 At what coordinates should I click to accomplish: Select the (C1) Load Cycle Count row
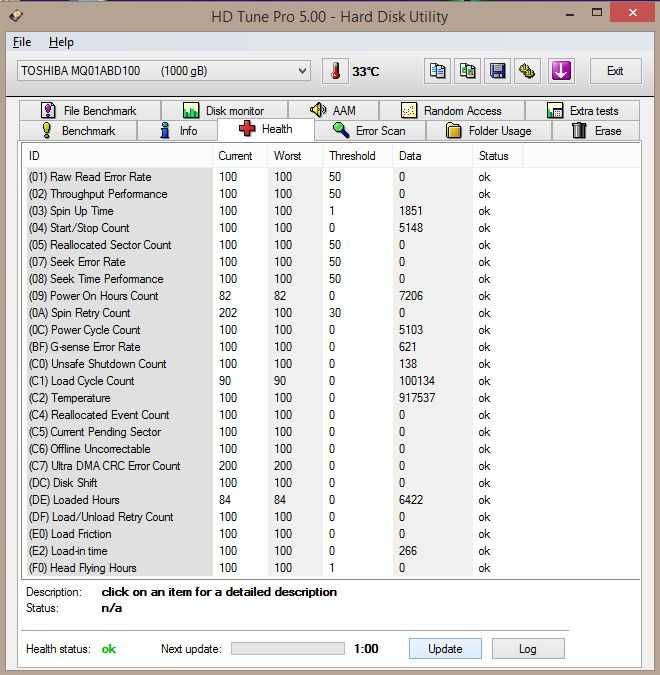331,381
